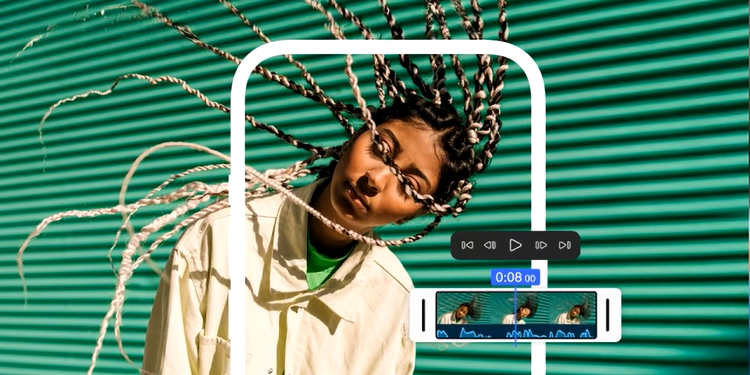Skip to start of the clip

(467, 245)
